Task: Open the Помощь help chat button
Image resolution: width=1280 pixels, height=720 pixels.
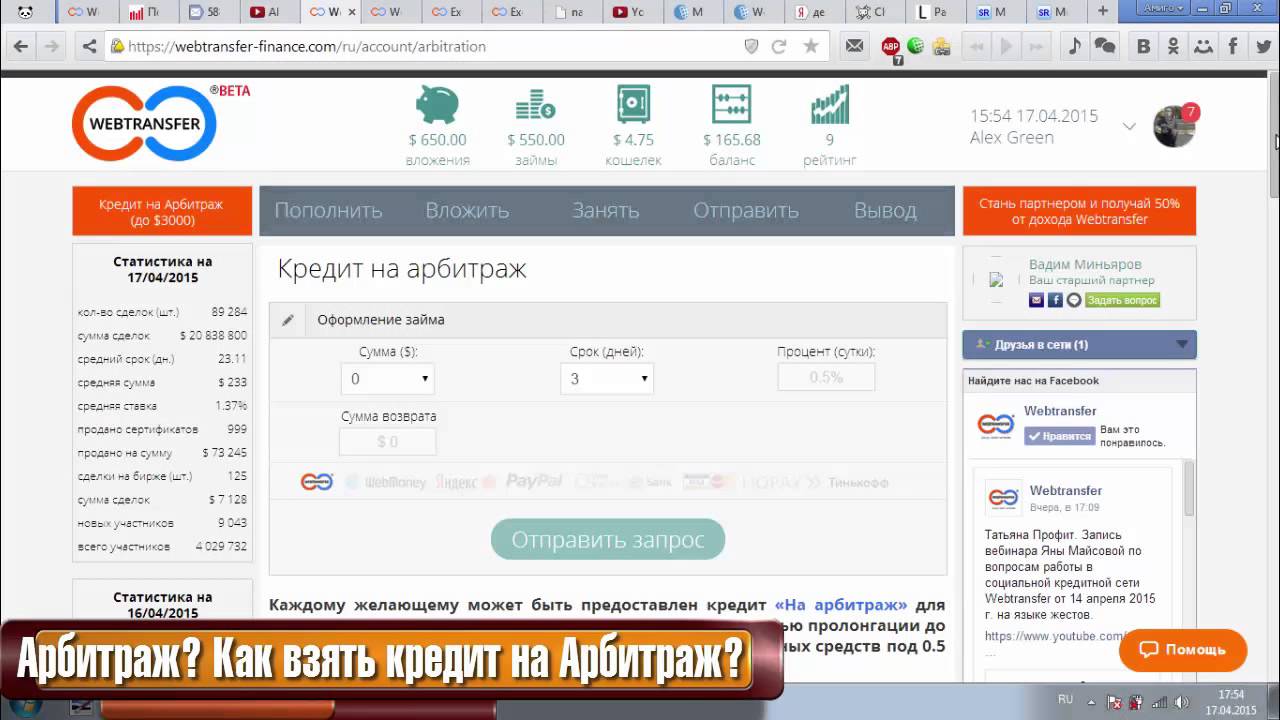Action: click(1182, 650)
